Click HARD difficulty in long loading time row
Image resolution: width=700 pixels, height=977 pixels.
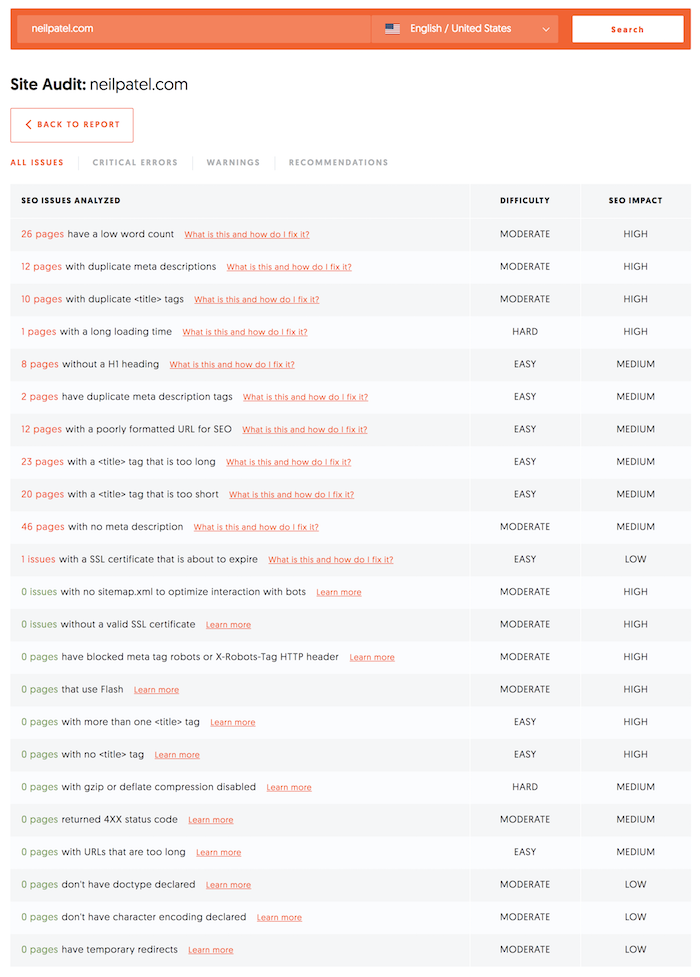coord(525,331)
